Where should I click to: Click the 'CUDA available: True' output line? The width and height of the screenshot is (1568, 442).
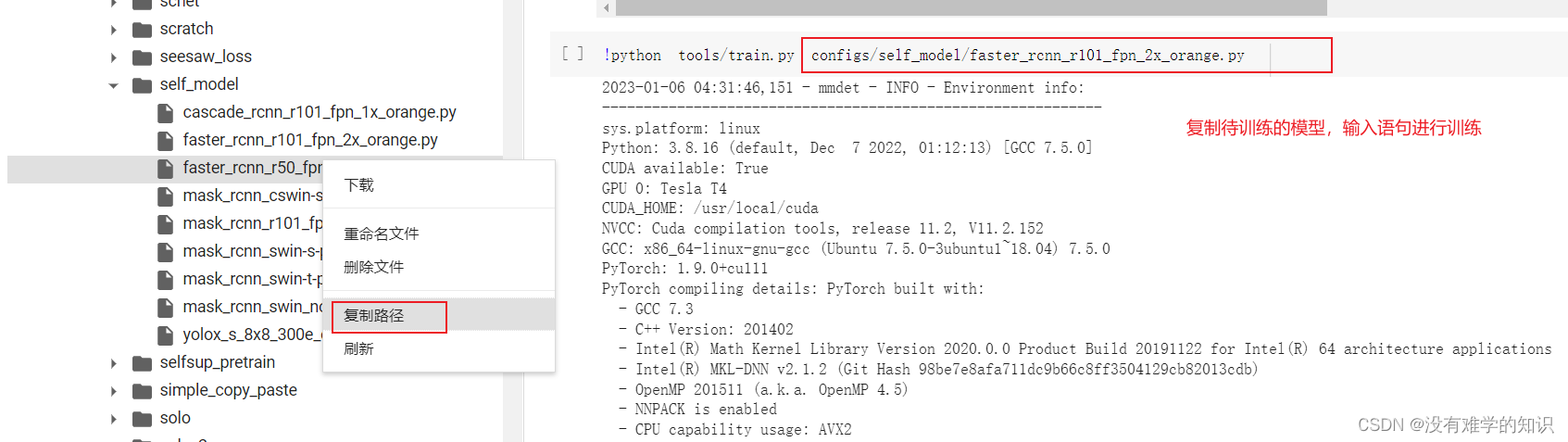pos(684,169)
